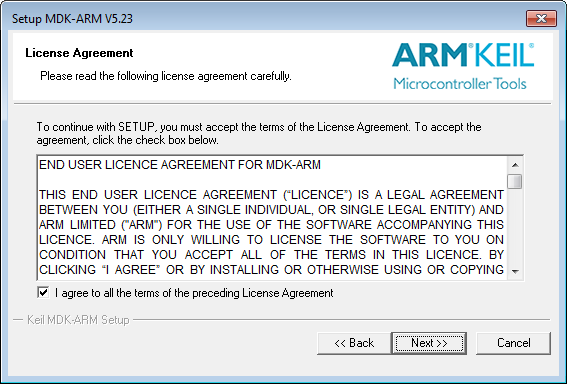Go back with the << Back button
567x384 pixels.
coord(354,343)
